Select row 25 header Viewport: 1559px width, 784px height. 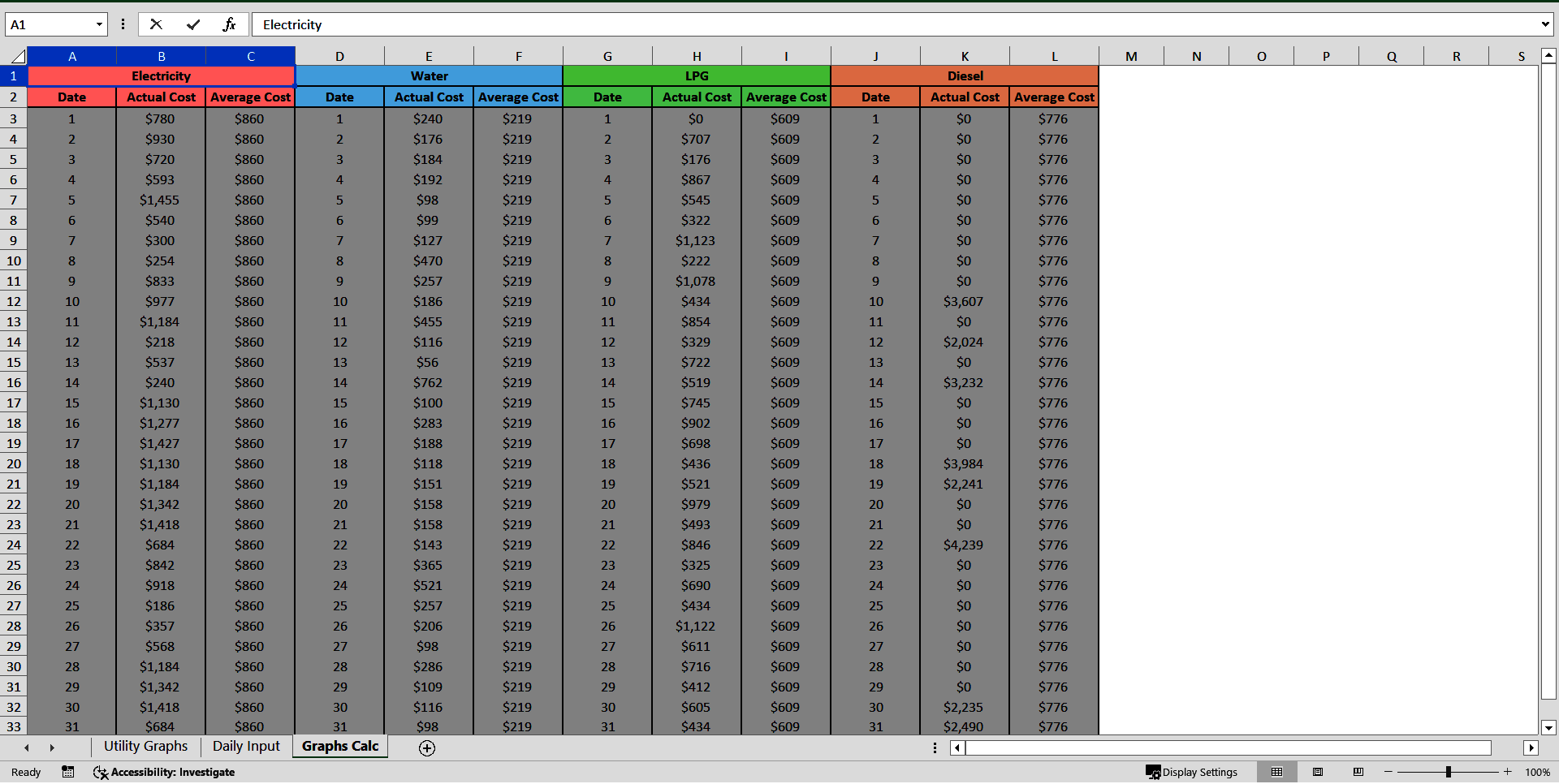[14, 565]
